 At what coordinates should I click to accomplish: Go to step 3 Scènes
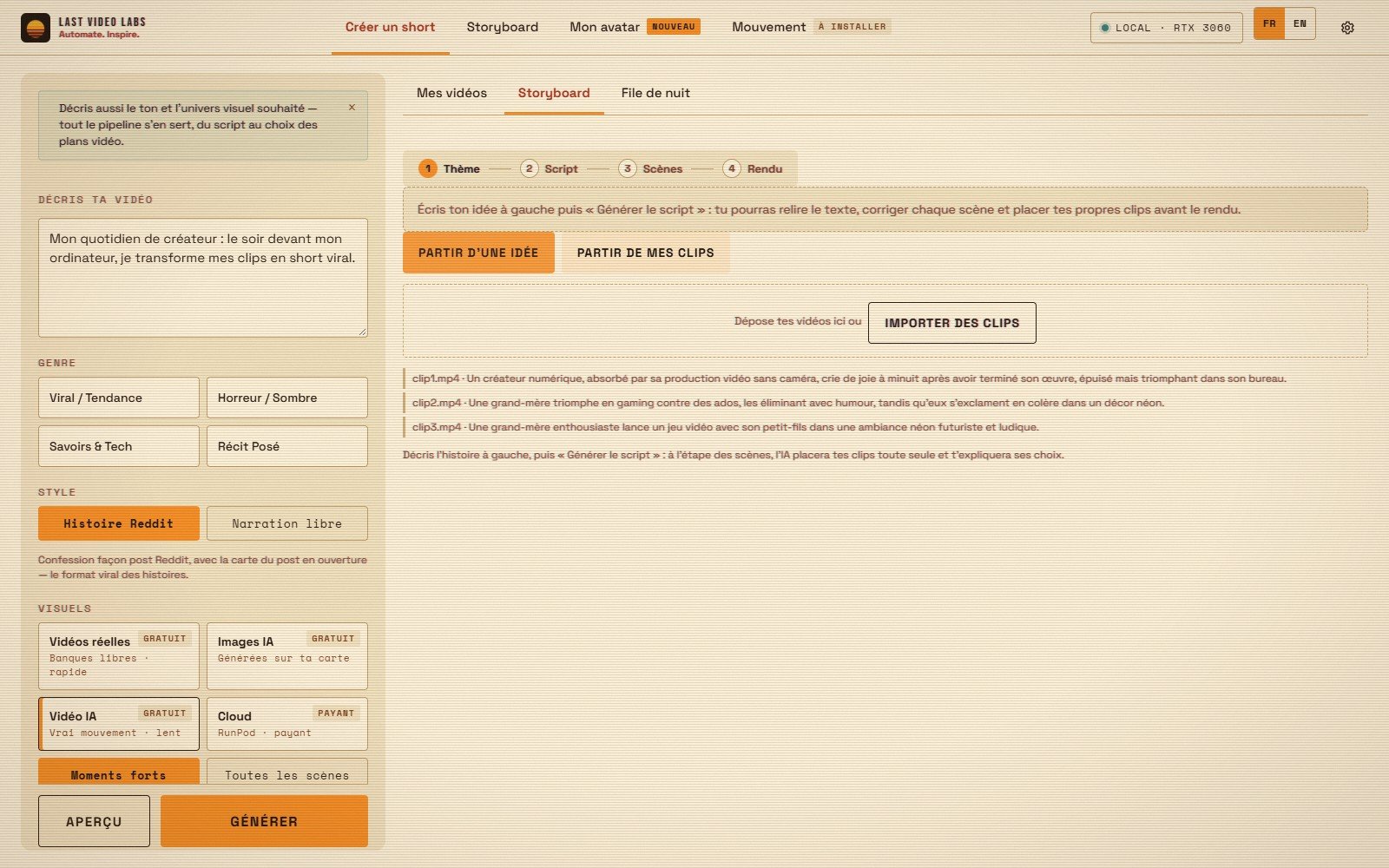(651, 168)
